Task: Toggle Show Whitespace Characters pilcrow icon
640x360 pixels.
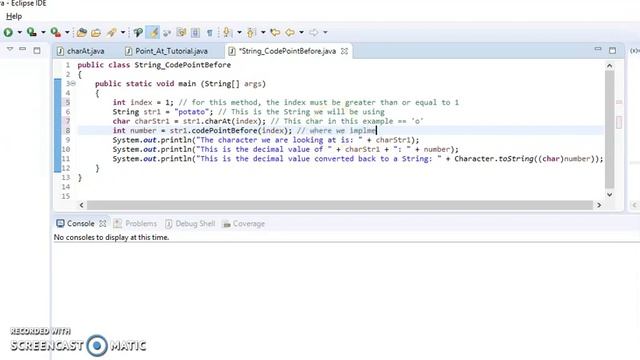Action: pyautogui.click(x=209, y=32)
